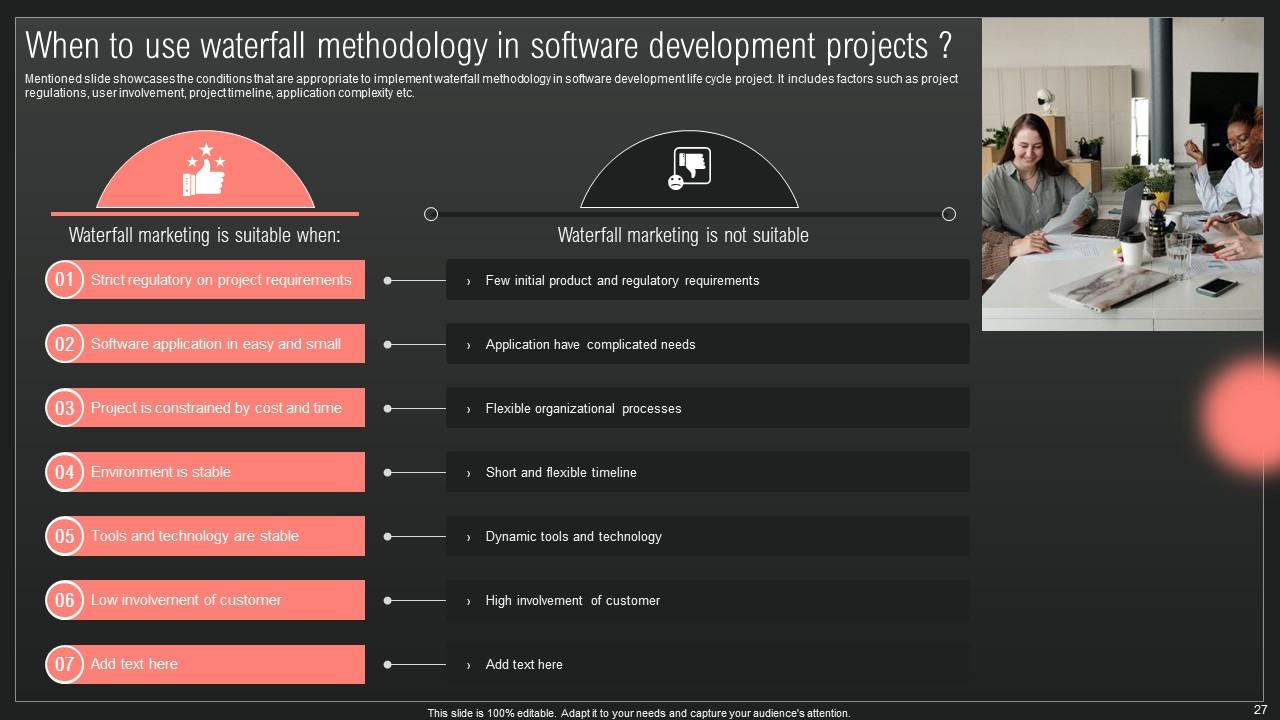Select the number 07 circle badge
The image size is (1280, 720).
pos(64,664)
